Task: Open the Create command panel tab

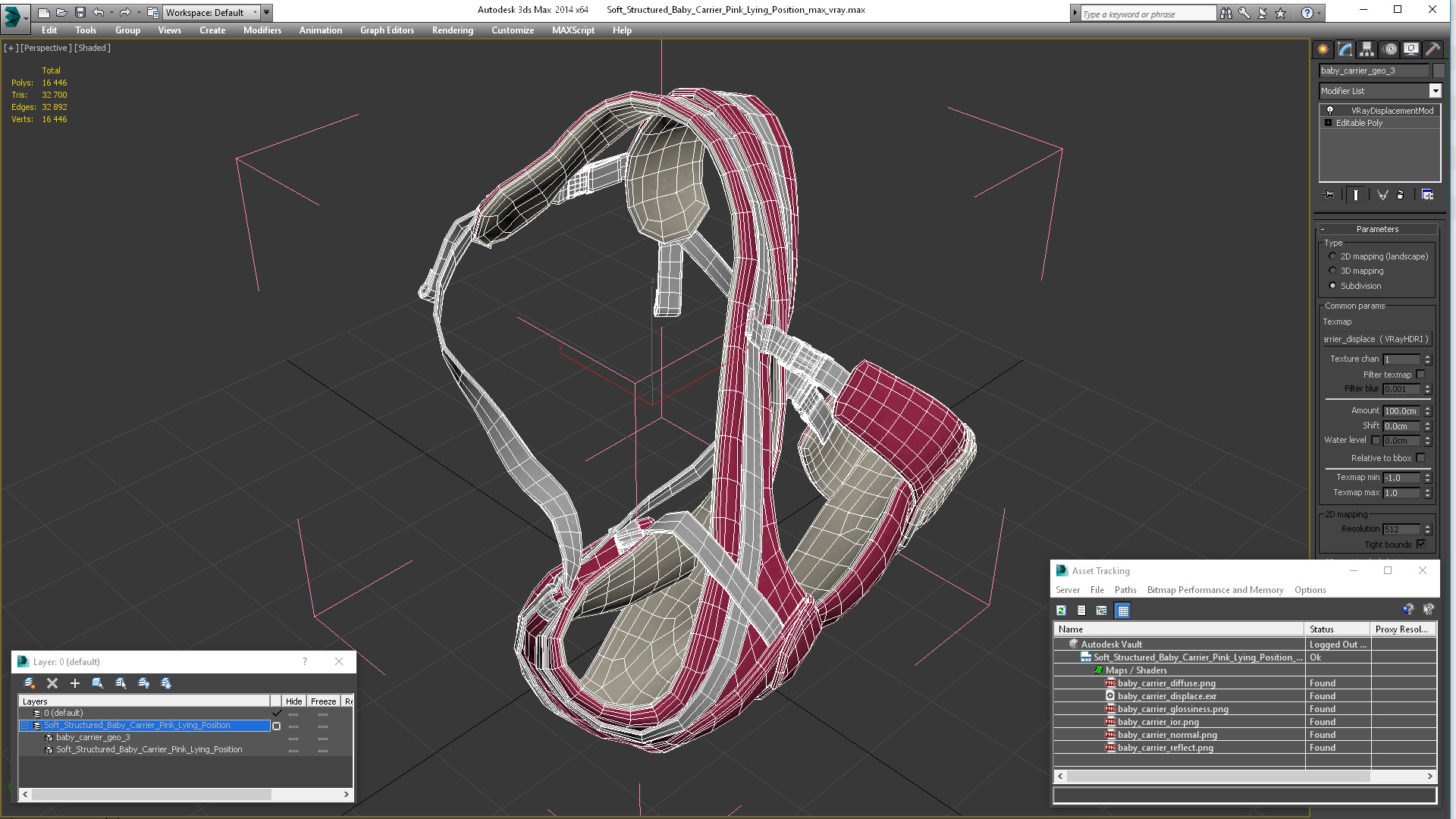Action: coord(1323,49)
